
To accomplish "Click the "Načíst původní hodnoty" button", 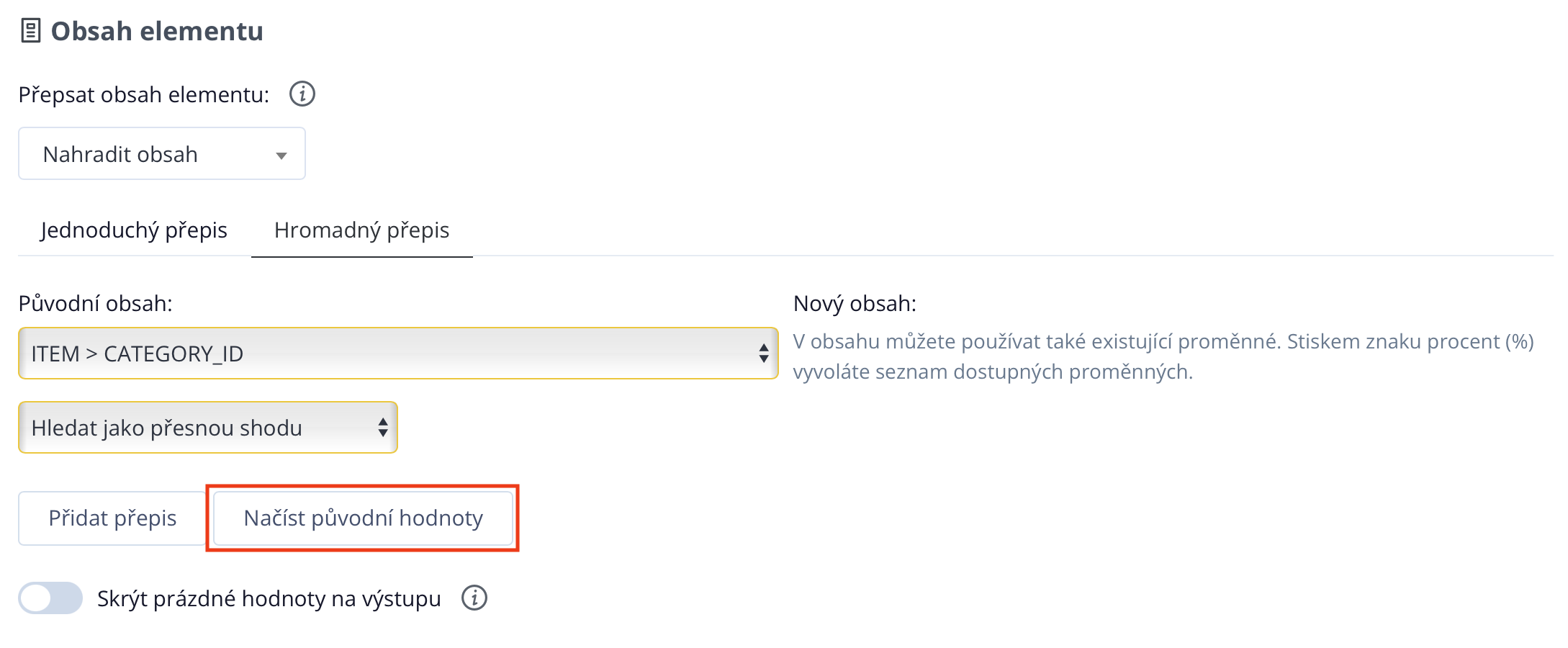I will click(363, 518).
